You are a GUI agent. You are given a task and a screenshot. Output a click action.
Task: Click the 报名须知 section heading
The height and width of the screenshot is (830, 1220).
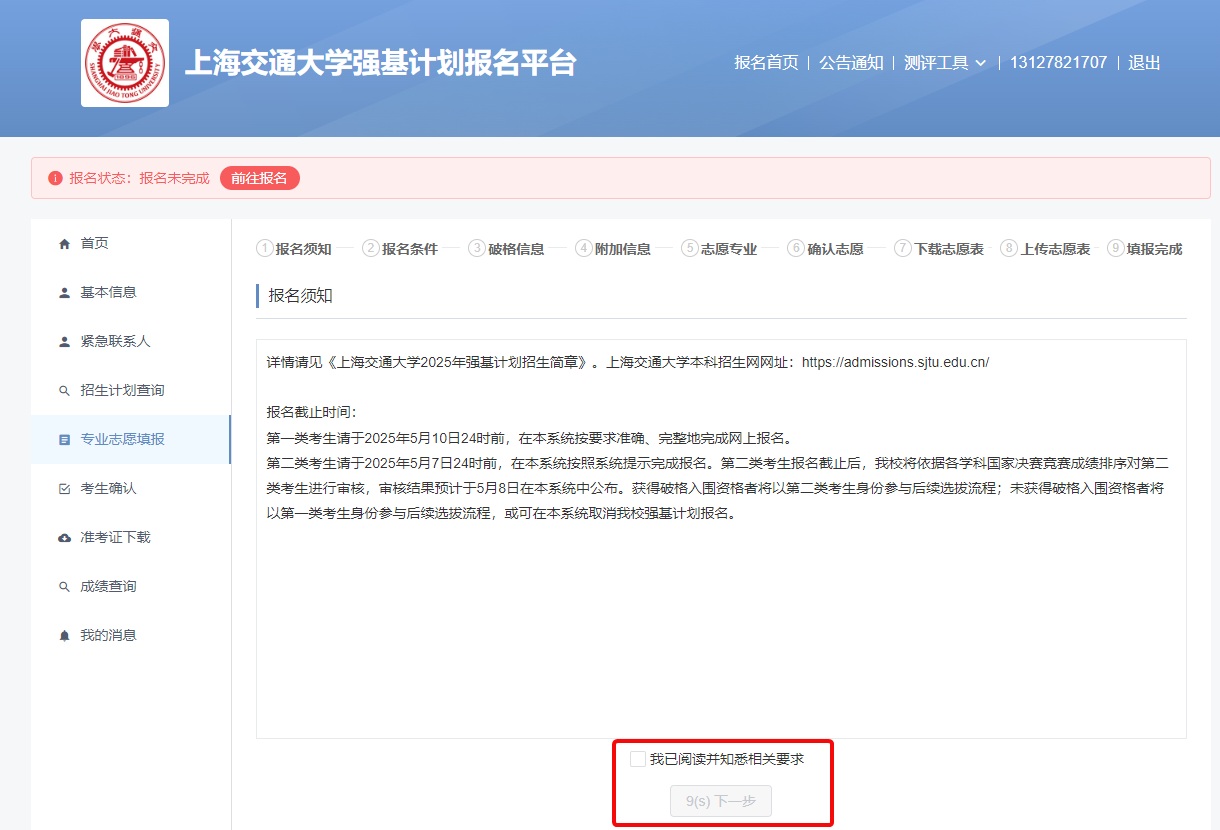coord(301,296)
